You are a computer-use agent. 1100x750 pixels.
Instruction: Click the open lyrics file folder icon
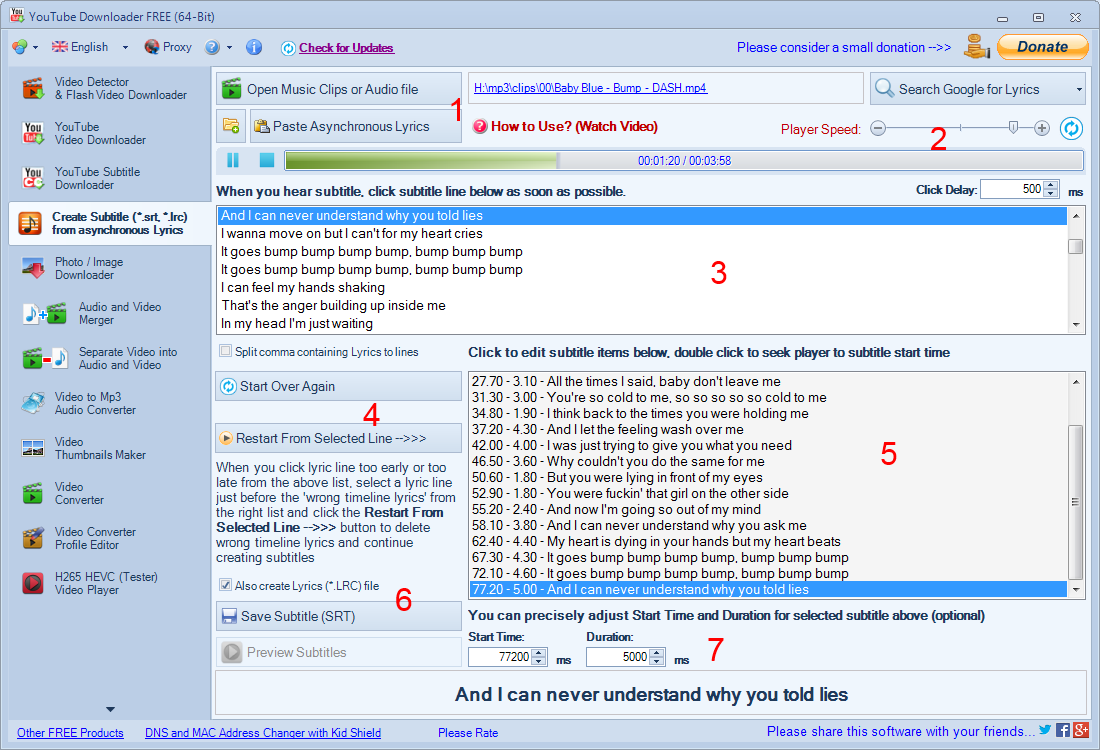click(231, 126)
